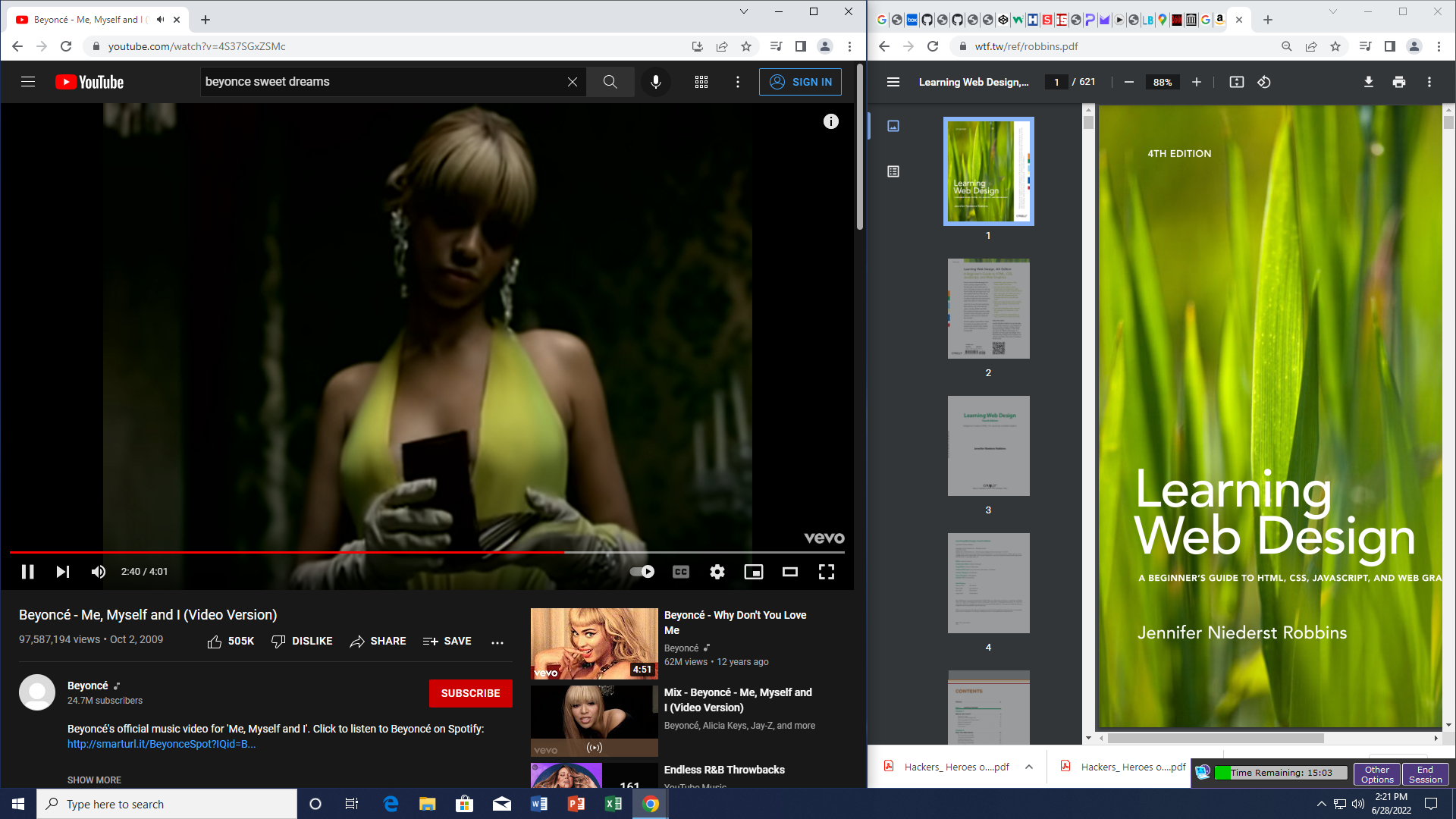1456x819 pixels.
Task: Open the PDF document outline view
Action: coord(893,171)
